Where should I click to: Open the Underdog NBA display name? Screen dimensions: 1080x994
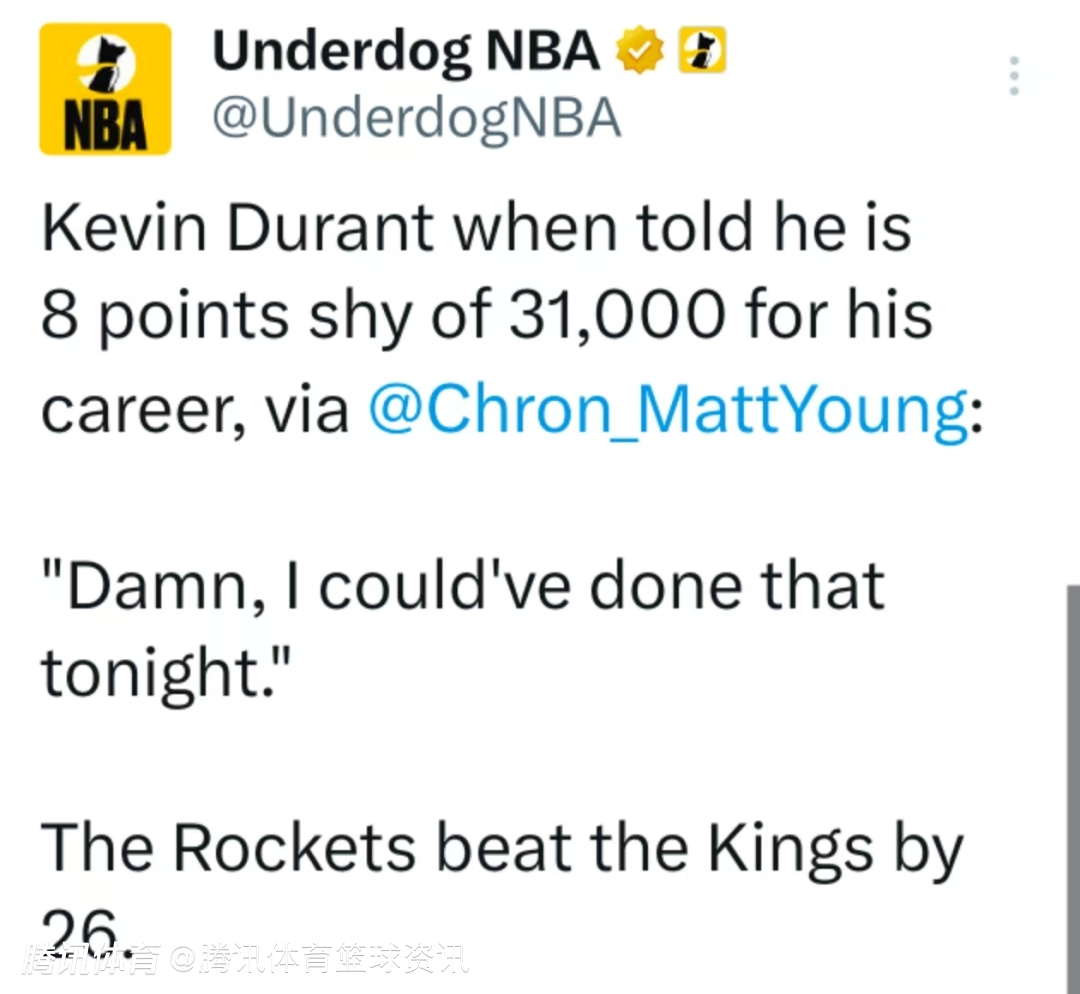tap(406, 52)
